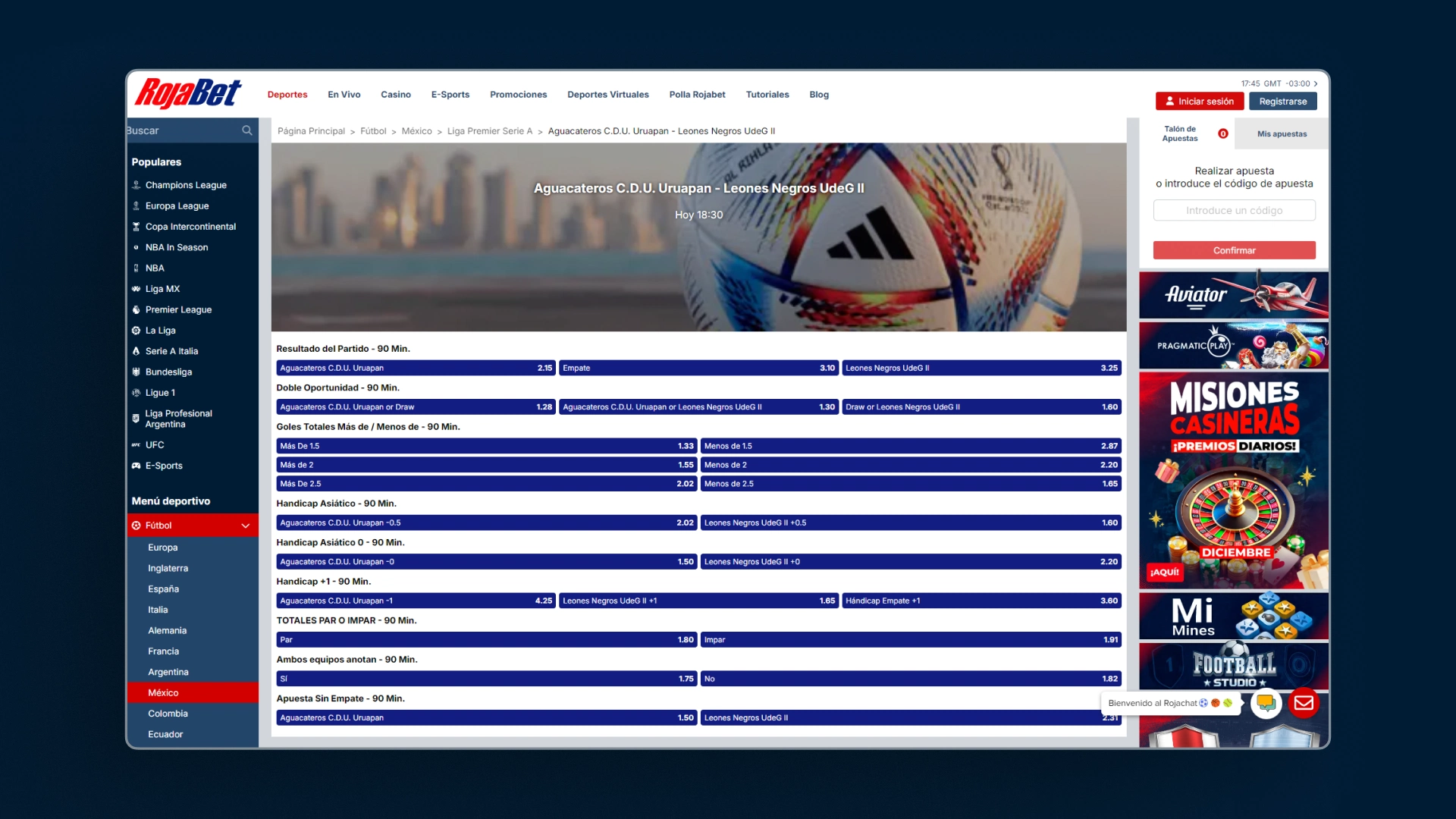Click the Registrarse button
The width and height of the screenshot is (1456, 819).
click(x=1283, y=102)
